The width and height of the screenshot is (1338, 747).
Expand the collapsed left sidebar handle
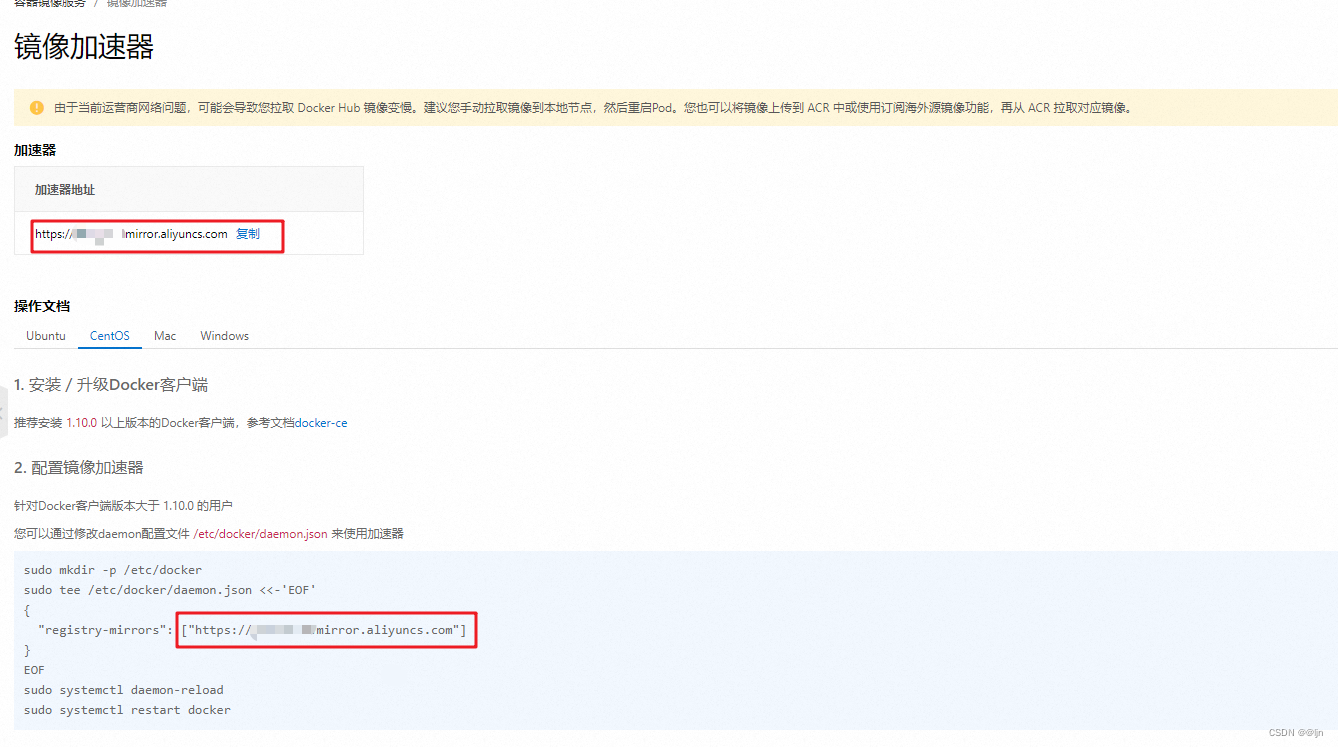click(3, 413)
